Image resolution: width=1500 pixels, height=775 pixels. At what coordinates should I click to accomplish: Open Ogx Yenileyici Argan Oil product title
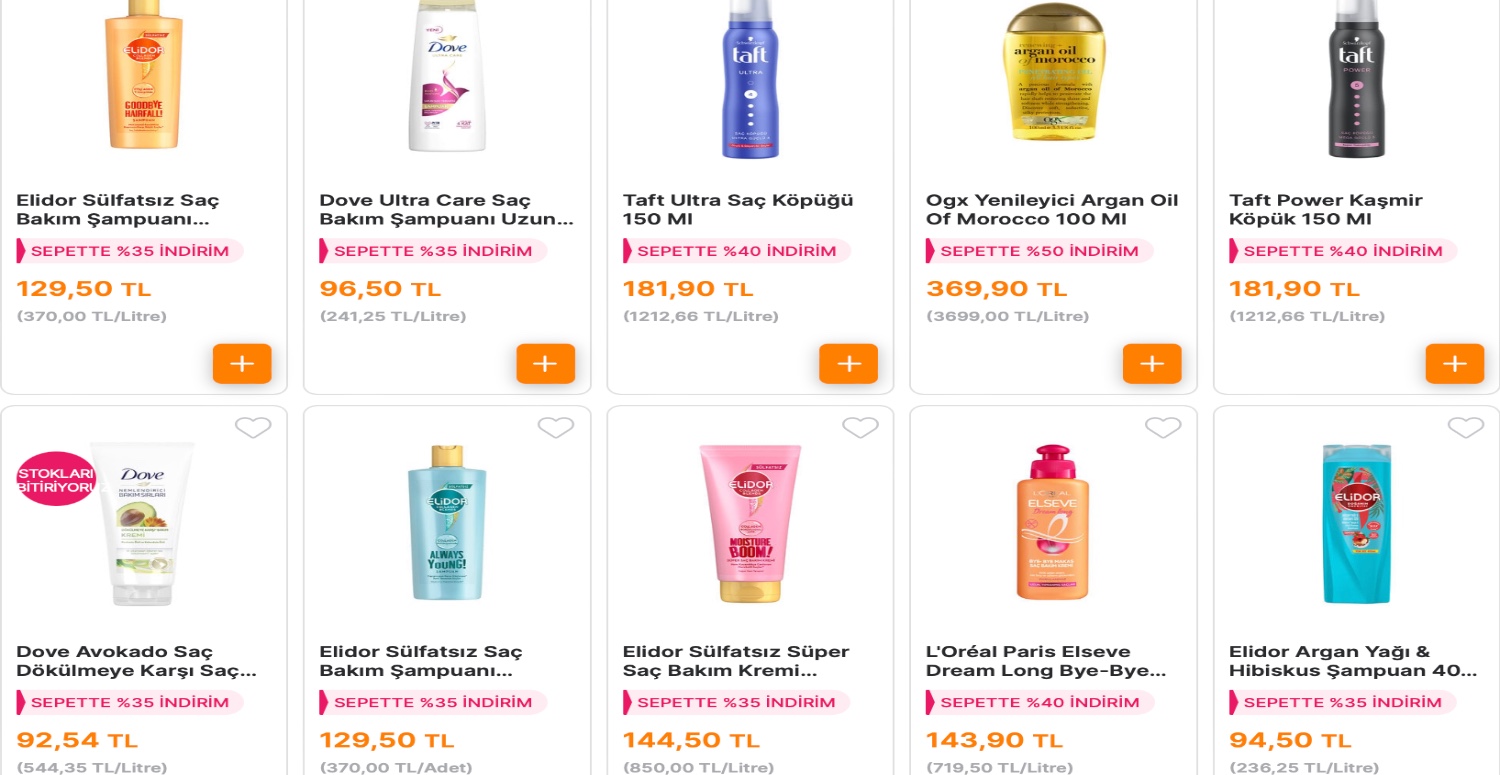1052,210
